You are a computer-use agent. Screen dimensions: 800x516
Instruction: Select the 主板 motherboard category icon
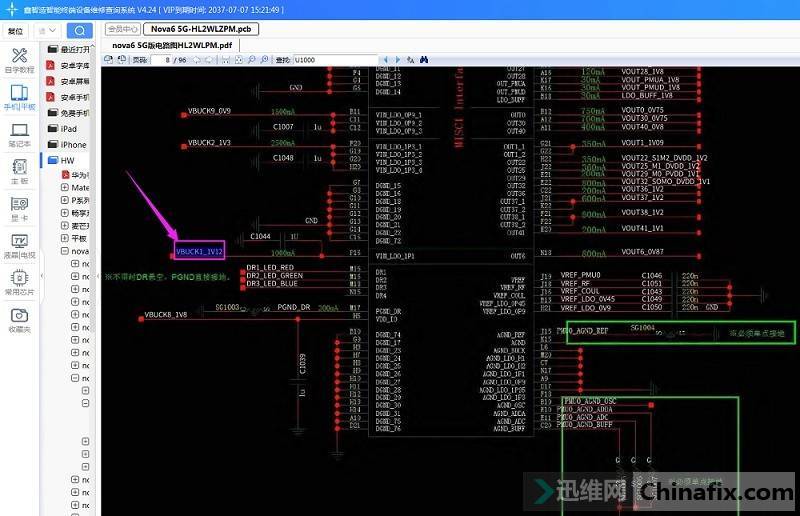[19, 171]
